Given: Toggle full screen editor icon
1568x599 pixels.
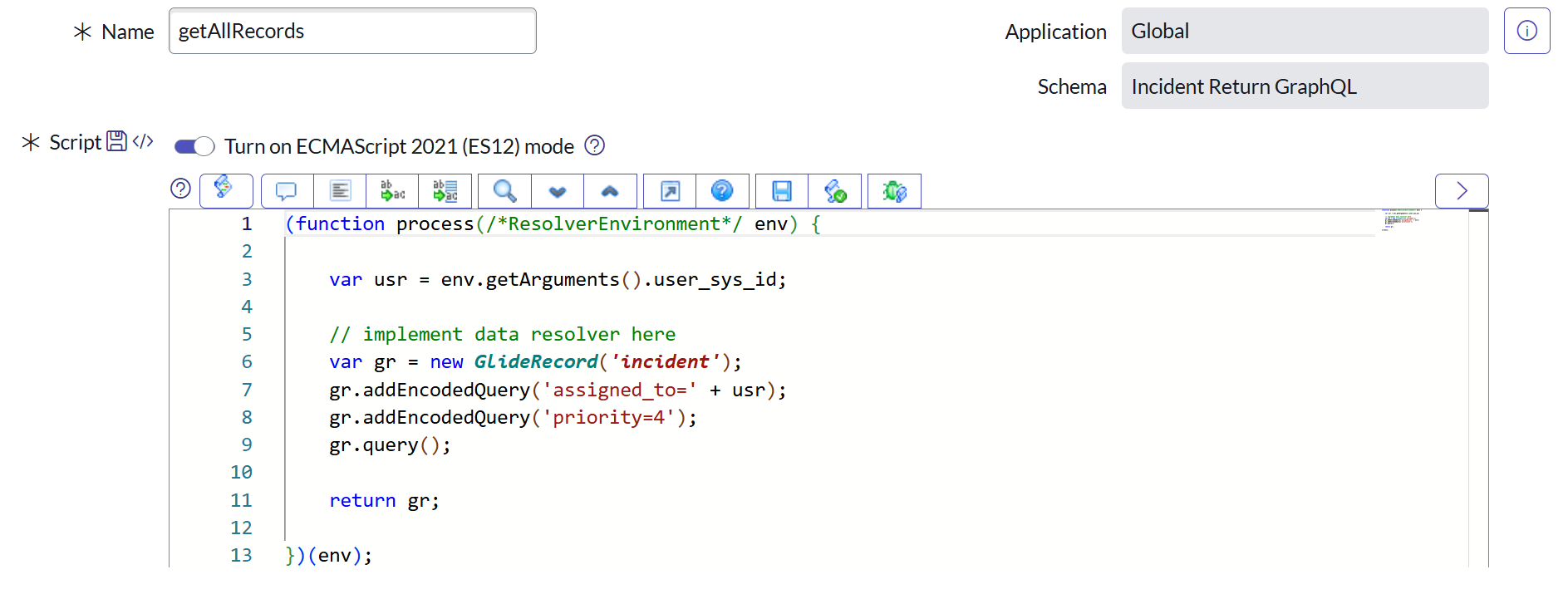Looking at the screenshot, I should [670, 191].
